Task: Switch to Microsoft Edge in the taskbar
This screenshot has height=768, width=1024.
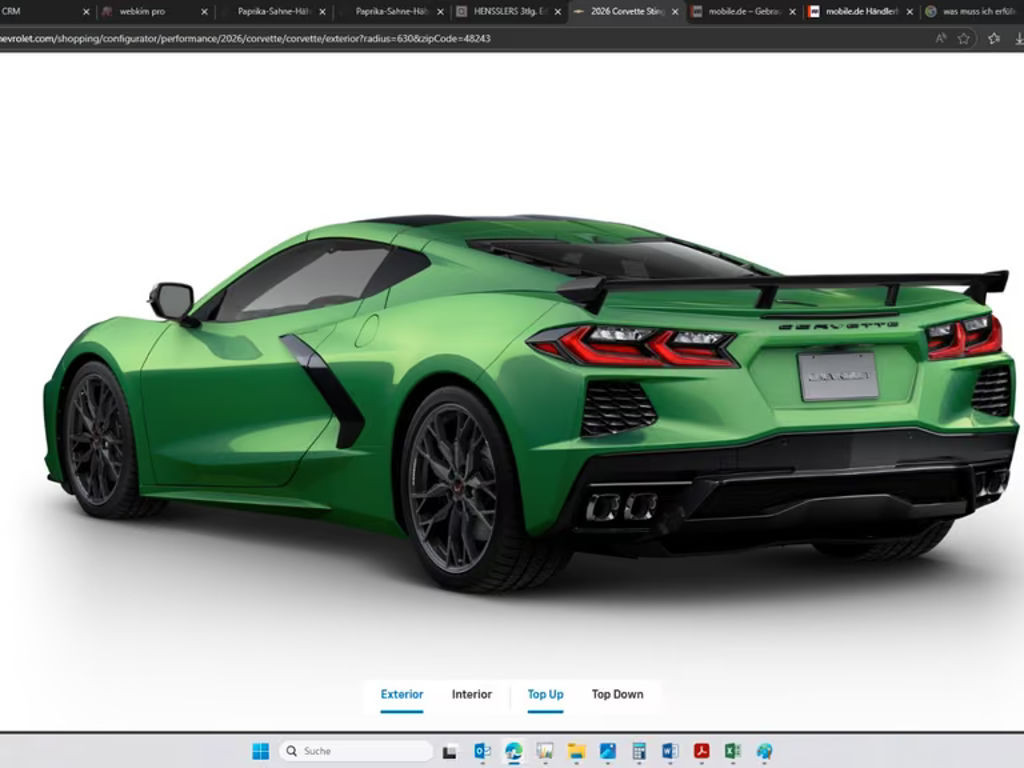Action: [513, 752]
